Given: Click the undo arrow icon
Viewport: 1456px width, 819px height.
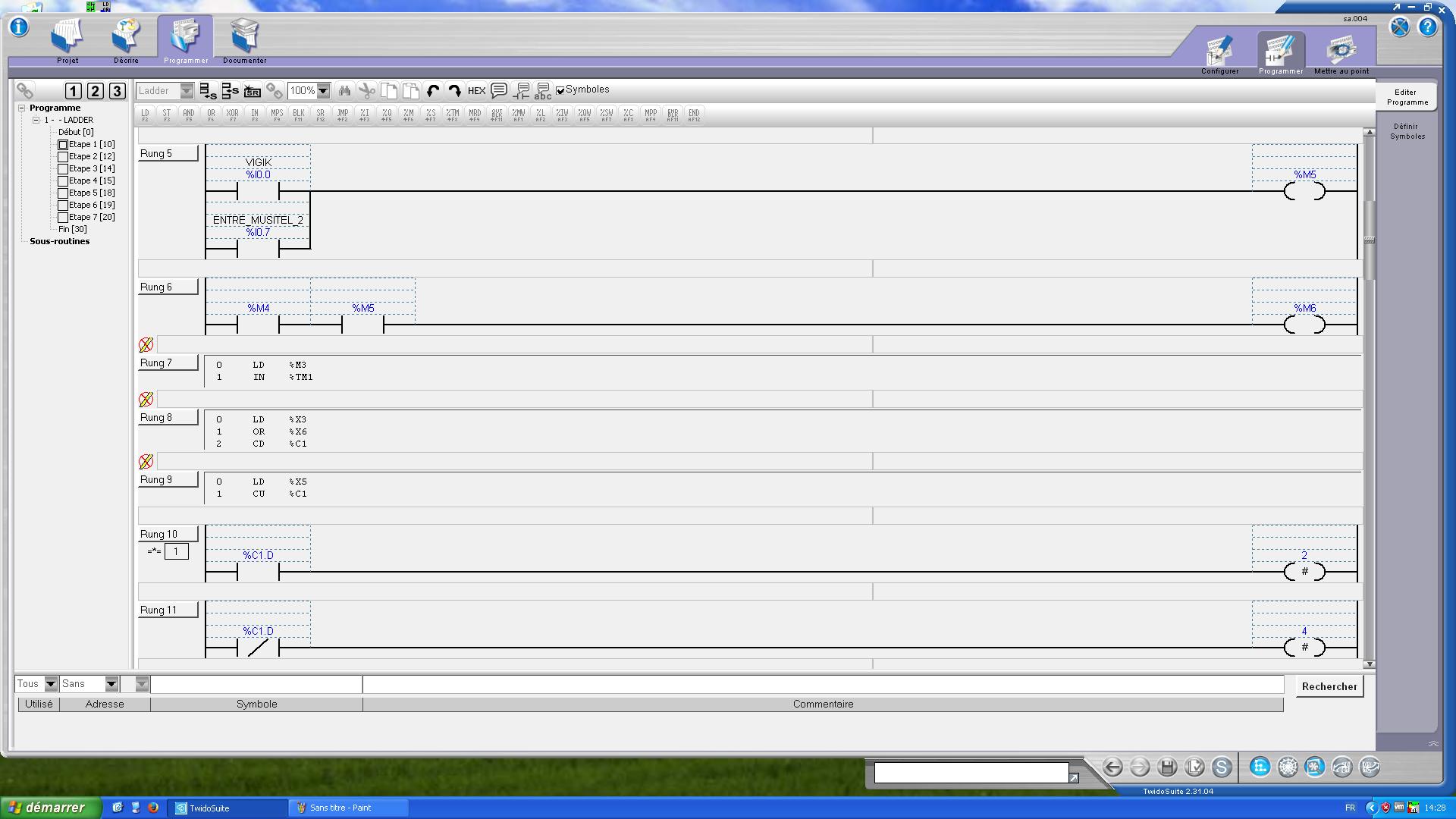Looking at the screenshot, I should [433, 91].
